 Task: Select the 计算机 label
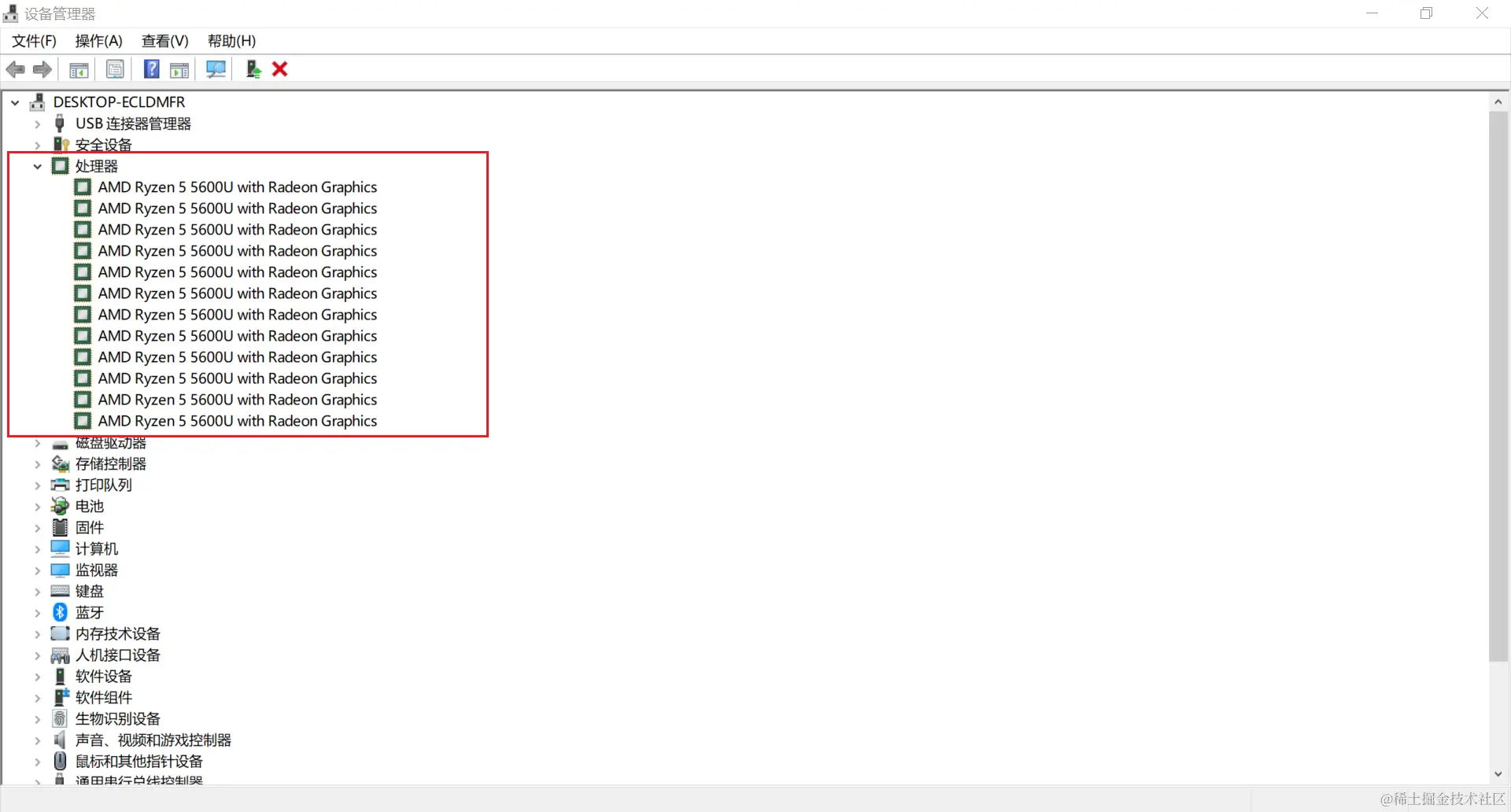coord(97,548)
